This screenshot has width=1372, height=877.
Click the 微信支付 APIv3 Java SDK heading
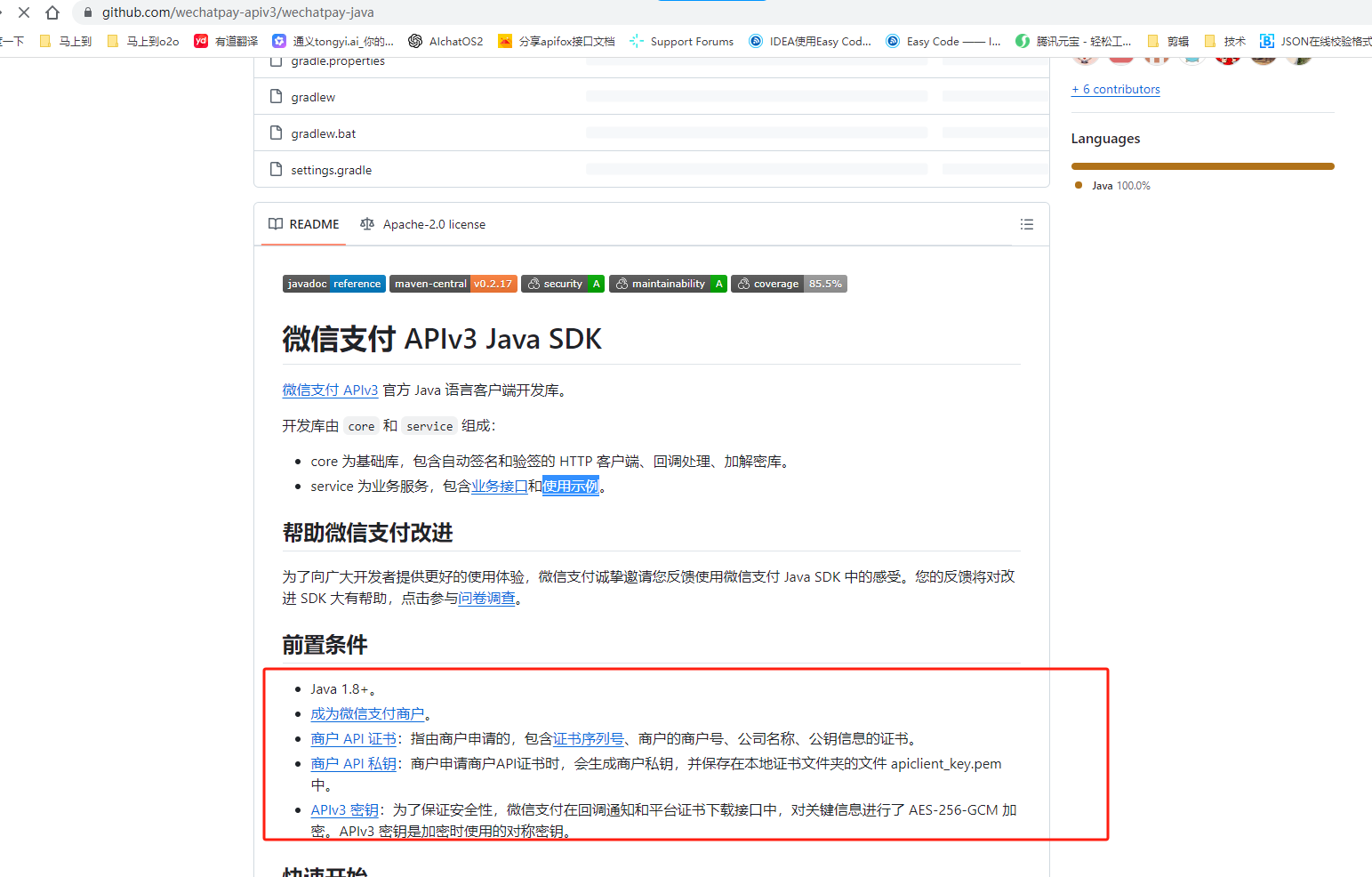coord(442,339)
